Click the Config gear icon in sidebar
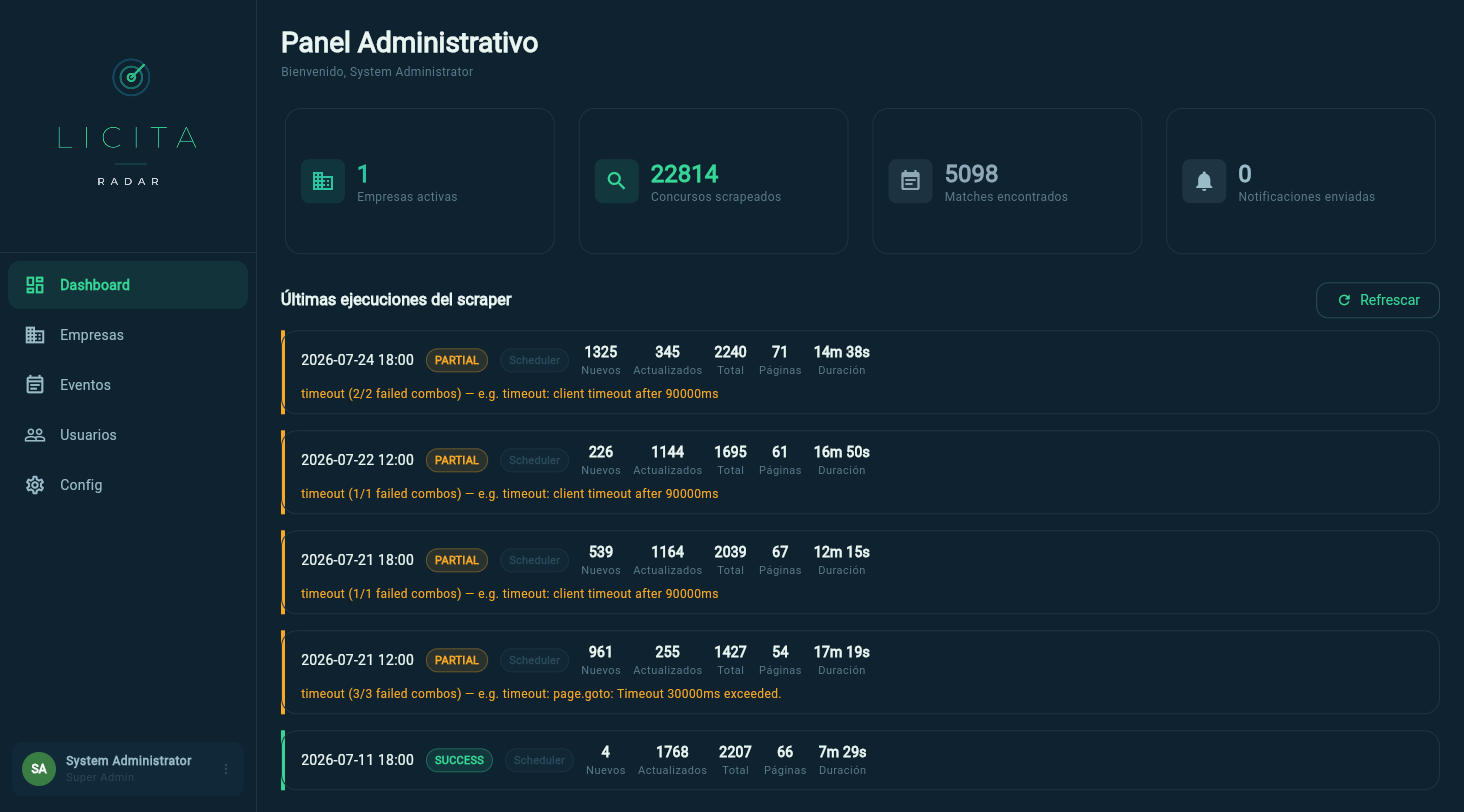The width and height of the screenshot is (1464, 812). click(35, 485)
